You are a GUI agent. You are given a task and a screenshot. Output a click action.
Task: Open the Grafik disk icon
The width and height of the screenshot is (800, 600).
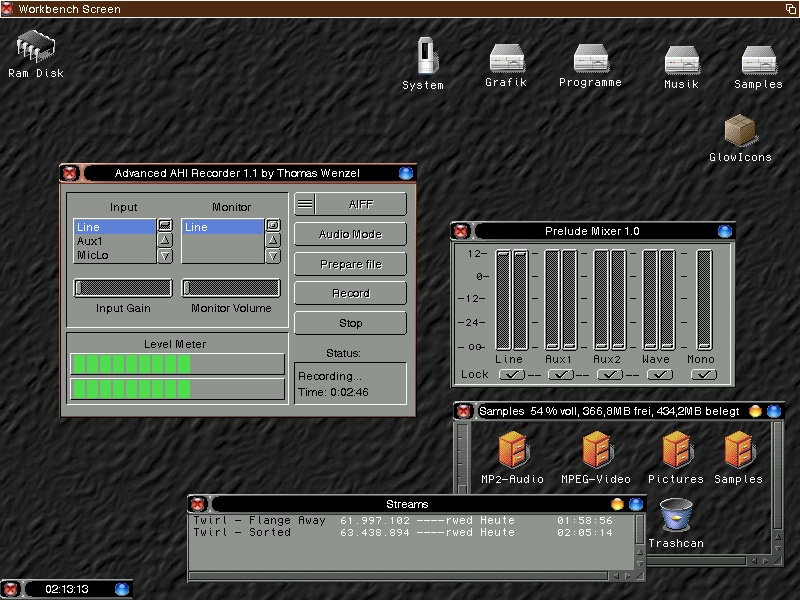(x=506, y=56)
